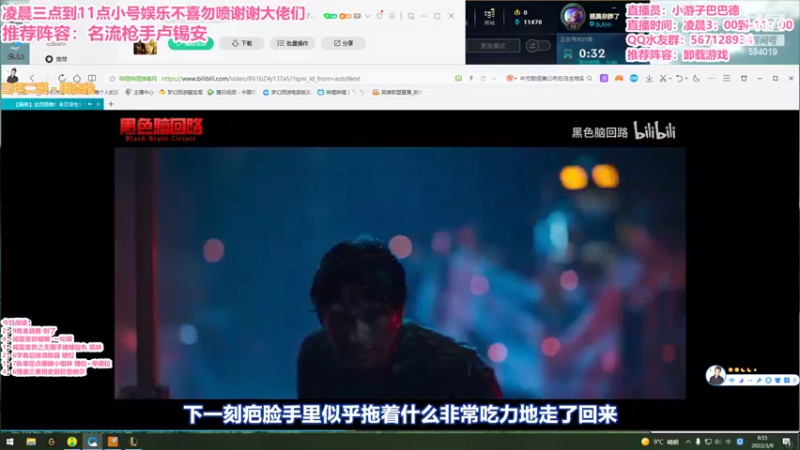
Task: Open File Explorer on the taskbar
Action: [31, 442]
